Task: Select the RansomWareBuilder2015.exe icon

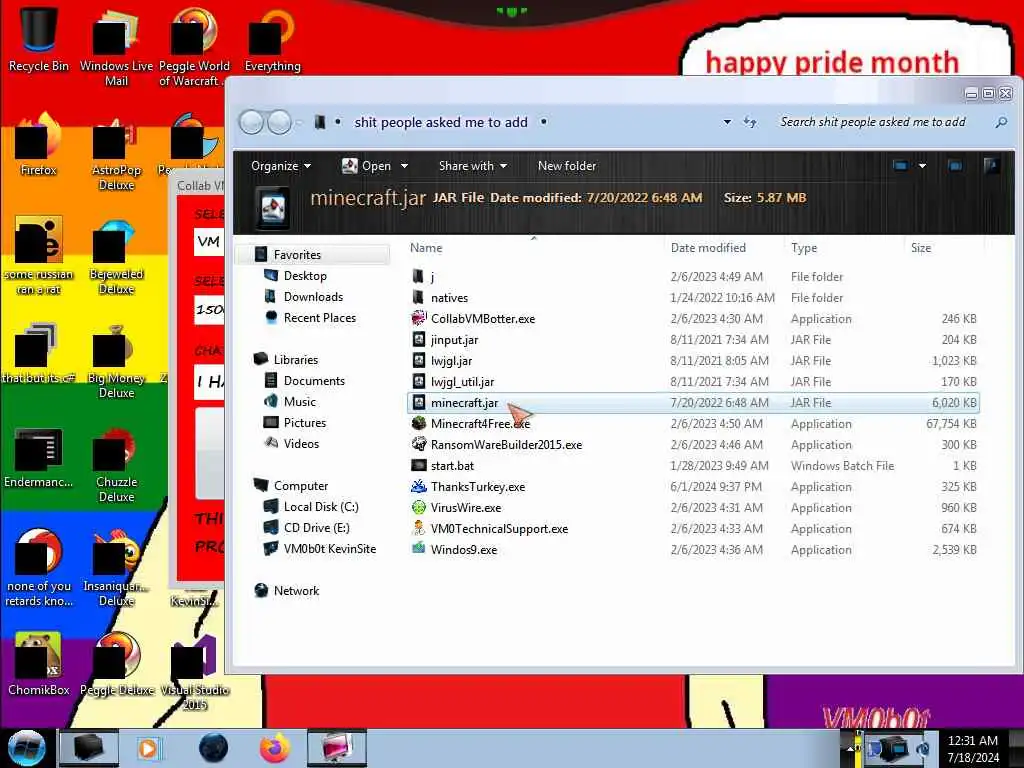Action: [419, 444]
